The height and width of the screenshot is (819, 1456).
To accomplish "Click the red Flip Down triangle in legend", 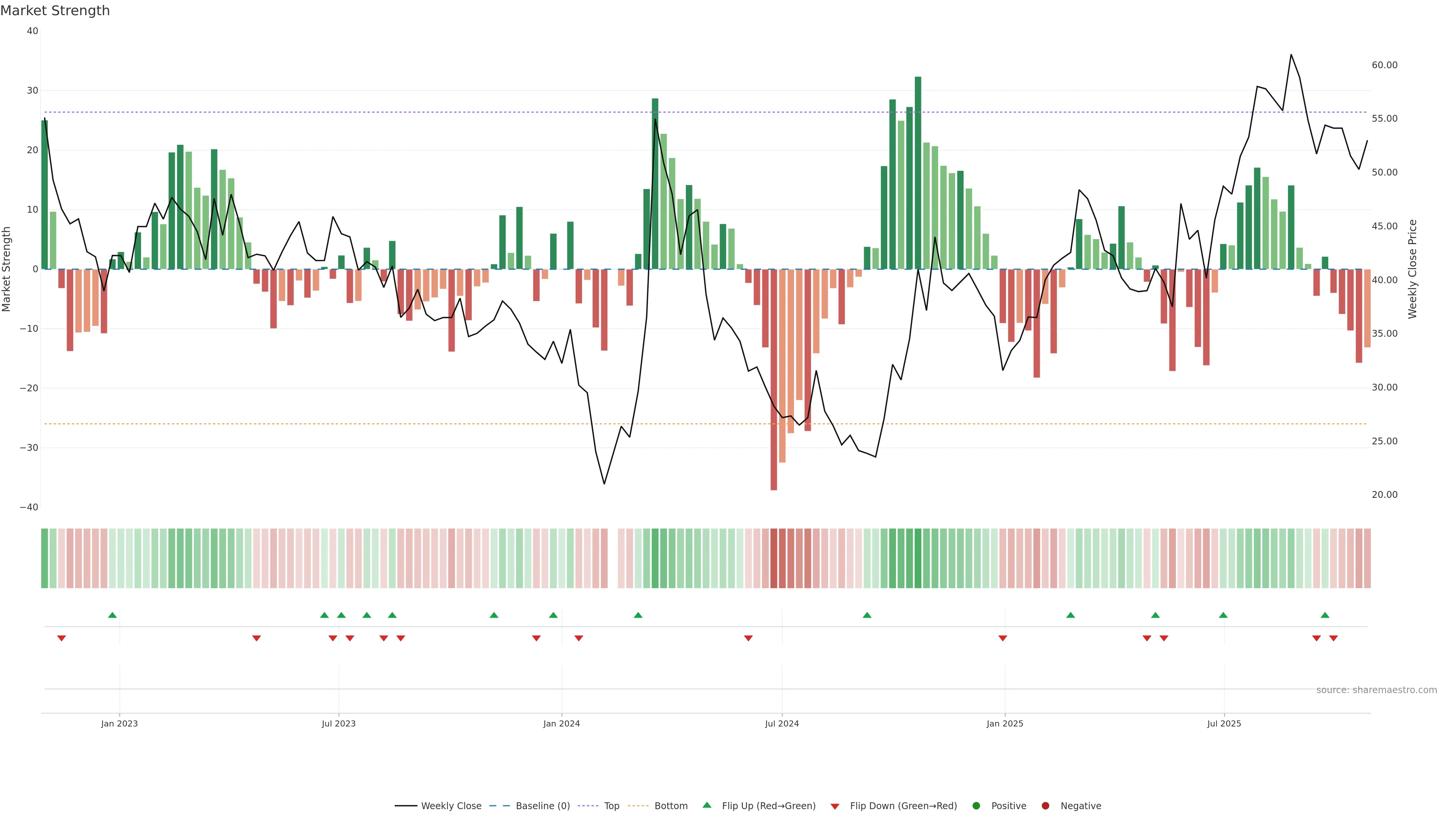I will (835, 806).
